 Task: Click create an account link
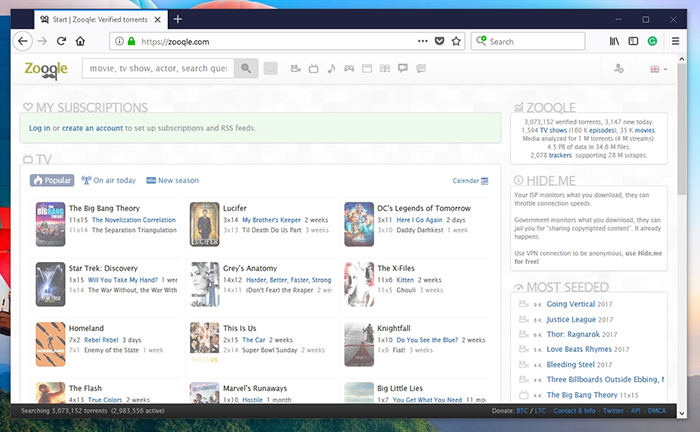pos(92,128)
